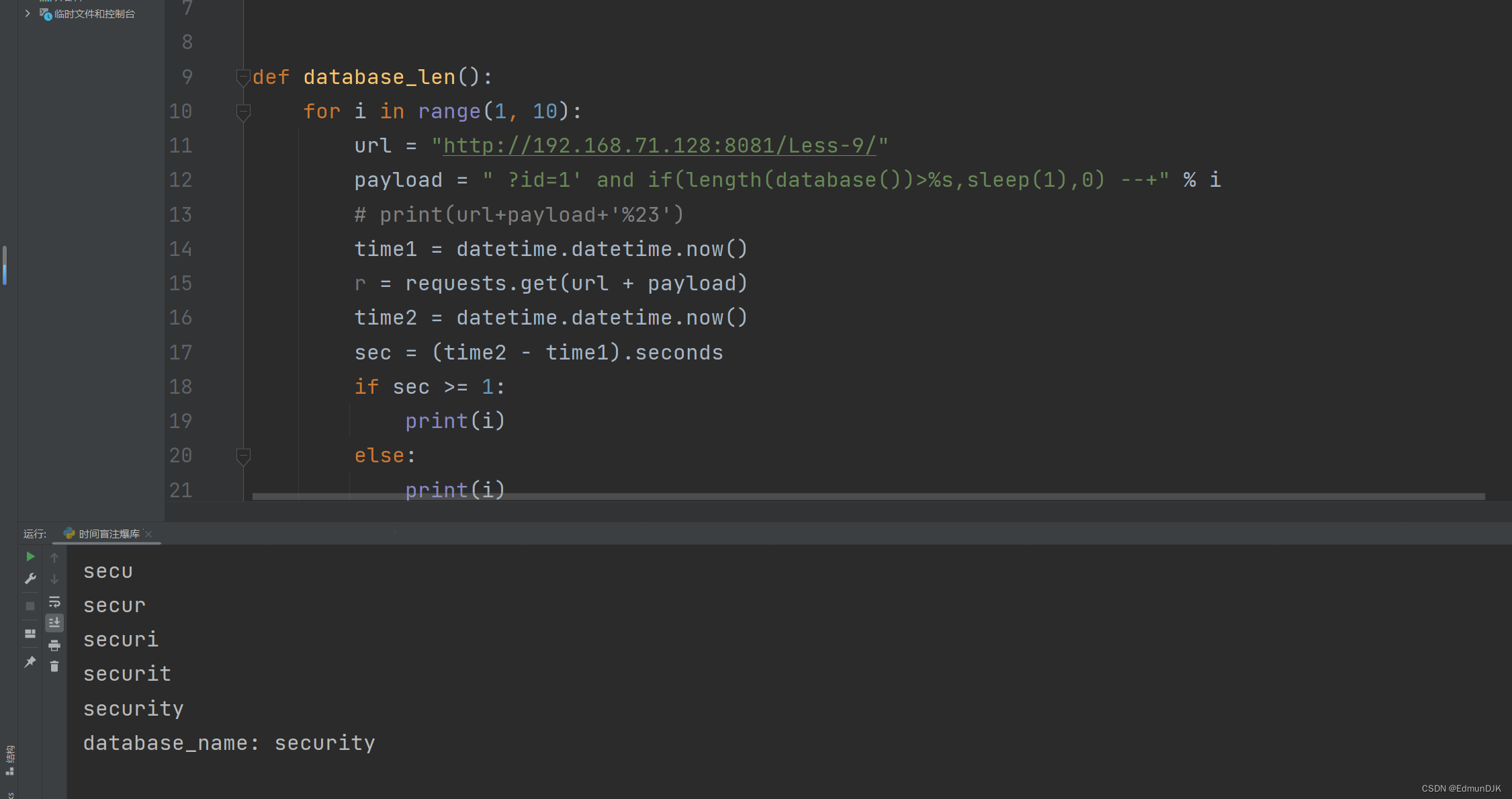Toggle scroll-to-end in run console
Viewport: 1512px width, 799px height.
click(x=54, y=623)
